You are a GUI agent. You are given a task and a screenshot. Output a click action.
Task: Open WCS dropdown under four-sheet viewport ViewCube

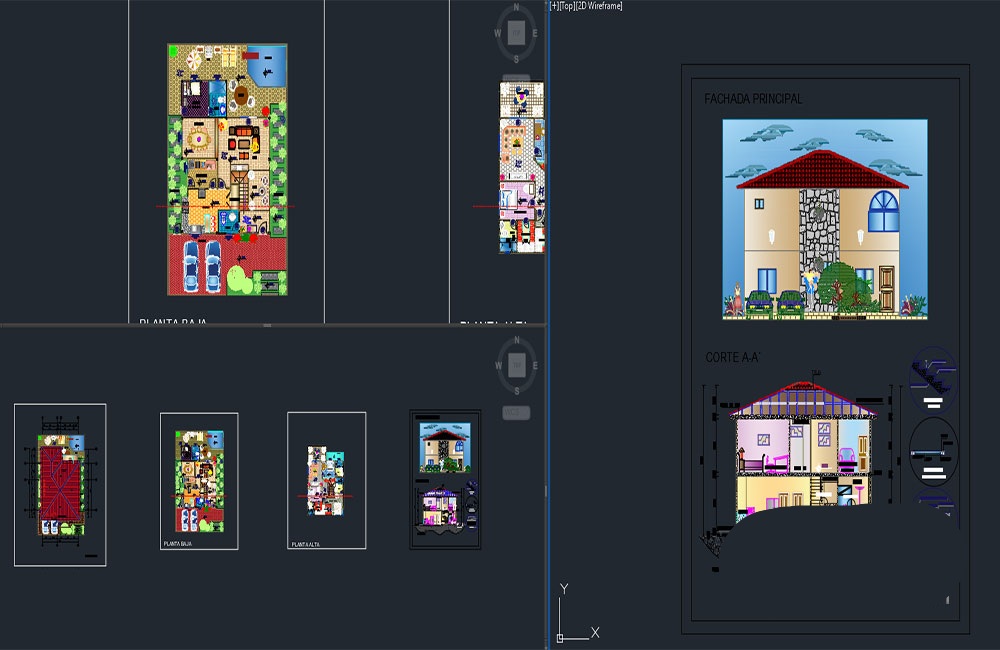point(516,413)
